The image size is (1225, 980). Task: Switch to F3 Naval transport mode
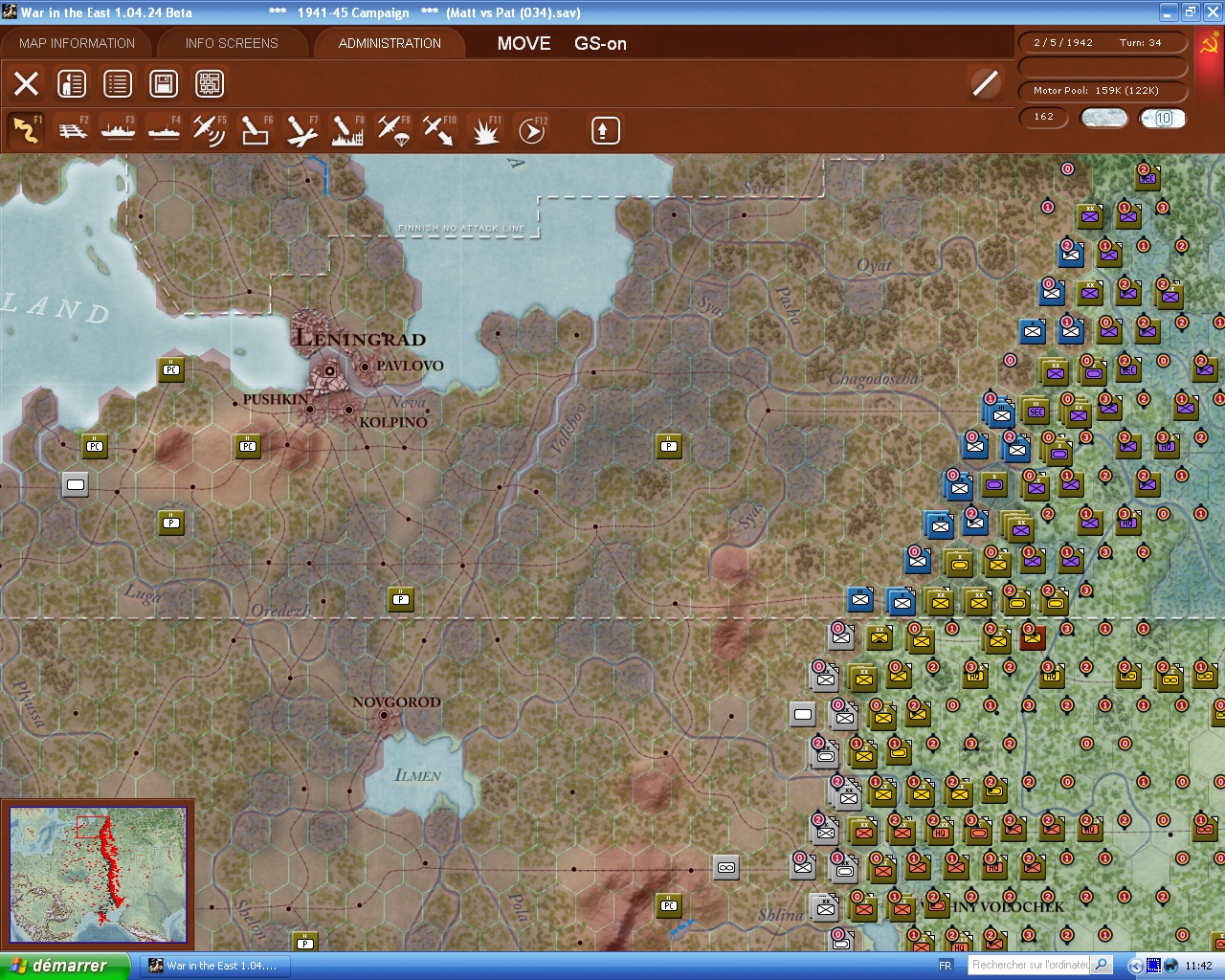[x=118, y=130]
